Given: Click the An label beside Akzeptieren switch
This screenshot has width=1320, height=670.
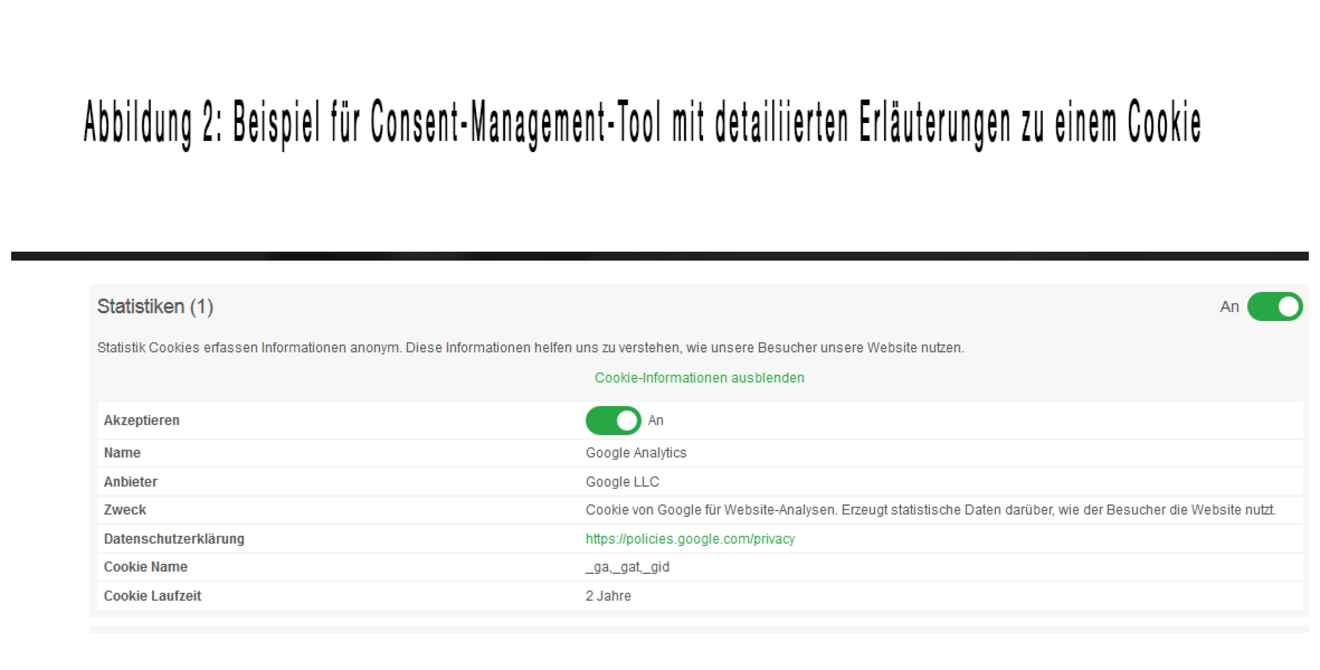Looking at the screenshot, I should tap(656, 421).
